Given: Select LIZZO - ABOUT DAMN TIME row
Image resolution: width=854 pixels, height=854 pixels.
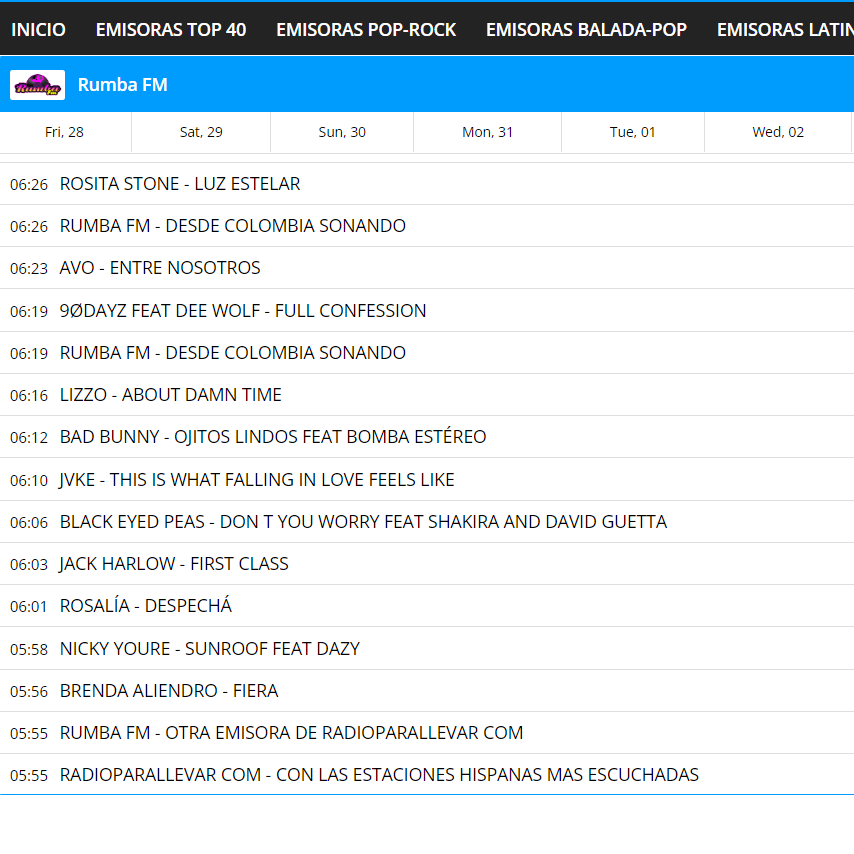Looking at the screenshot, I should click(x=427, y=395).
